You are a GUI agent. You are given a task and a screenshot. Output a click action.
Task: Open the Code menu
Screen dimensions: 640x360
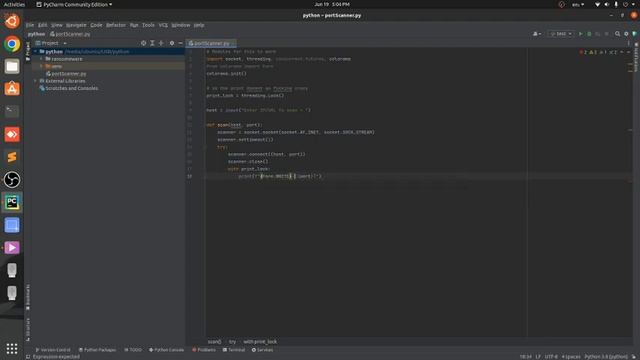96,25
